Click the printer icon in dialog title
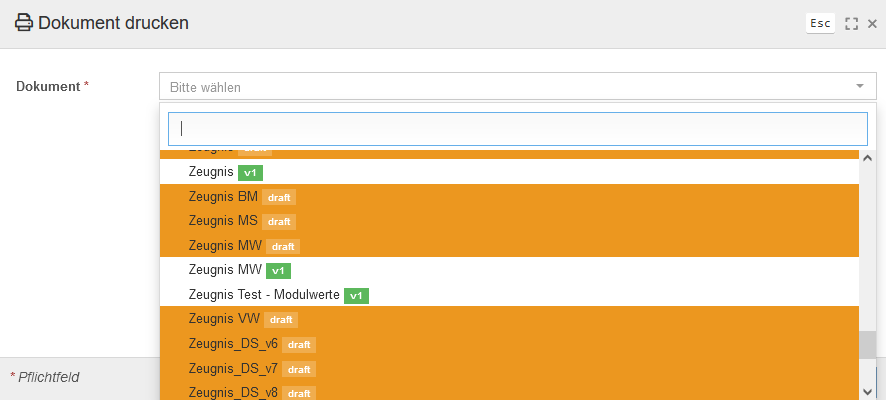The height and width of the screenshot is (400, 886). 24,23
